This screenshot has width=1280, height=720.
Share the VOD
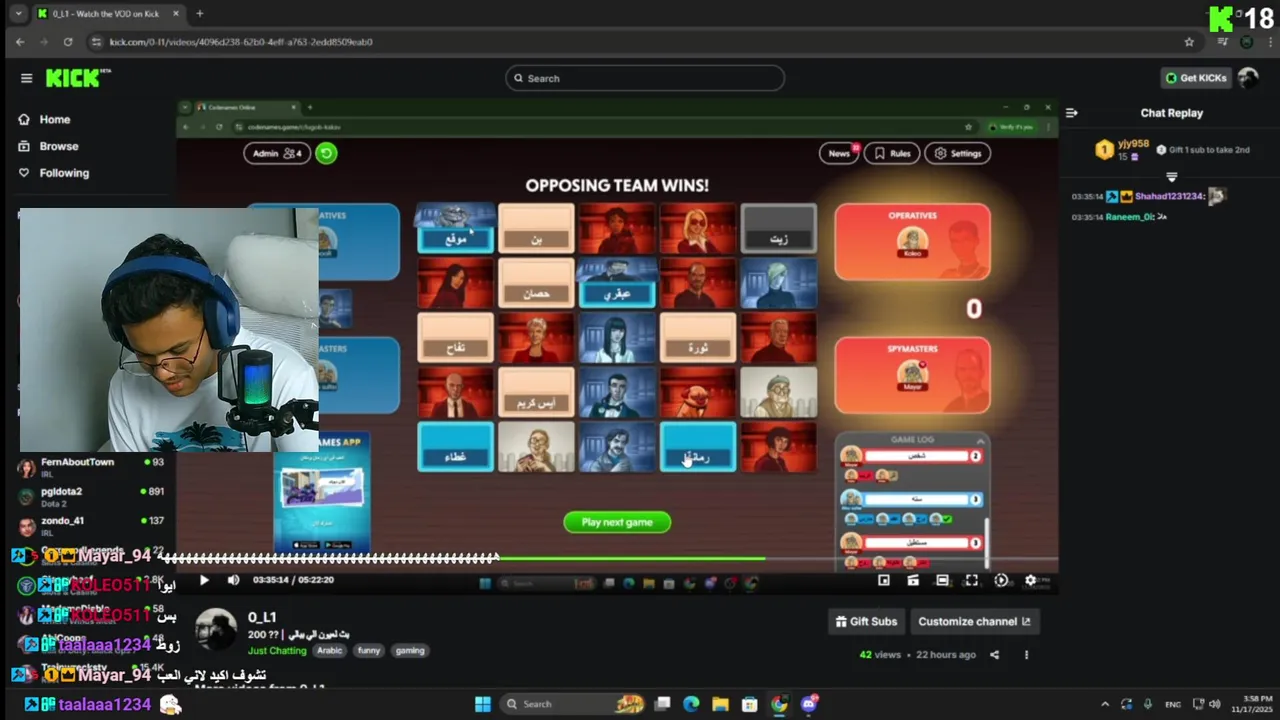pos(994,655)
